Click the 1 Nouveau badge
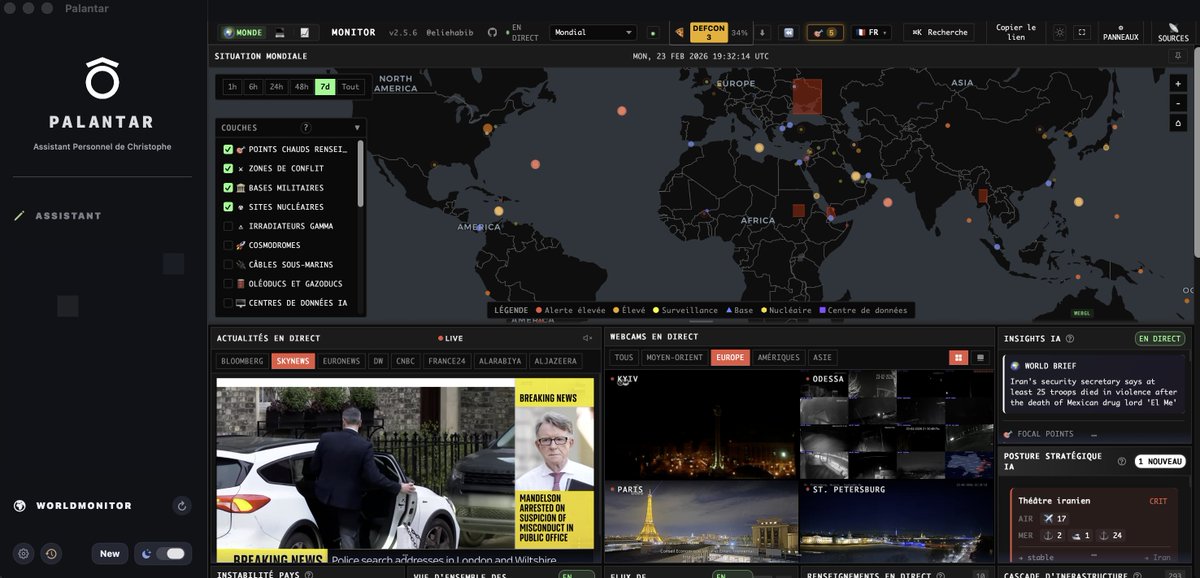 (1159, 461)
